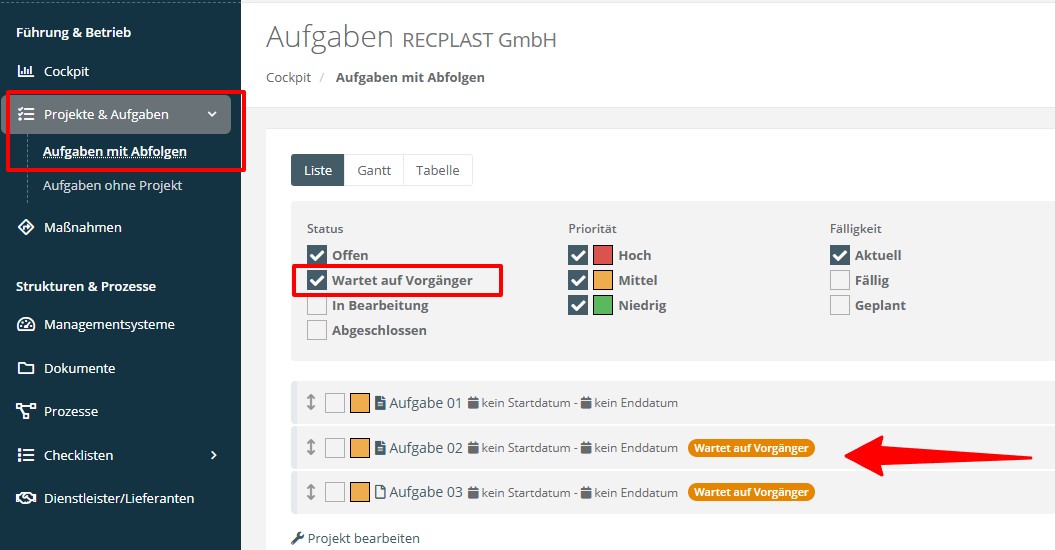Click the document icon next to Aufgabe 03

(380, 492)
